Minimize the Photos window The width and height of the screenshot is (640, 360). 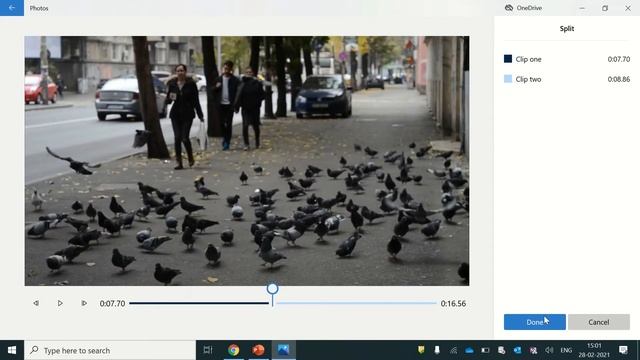click(582, 8)
